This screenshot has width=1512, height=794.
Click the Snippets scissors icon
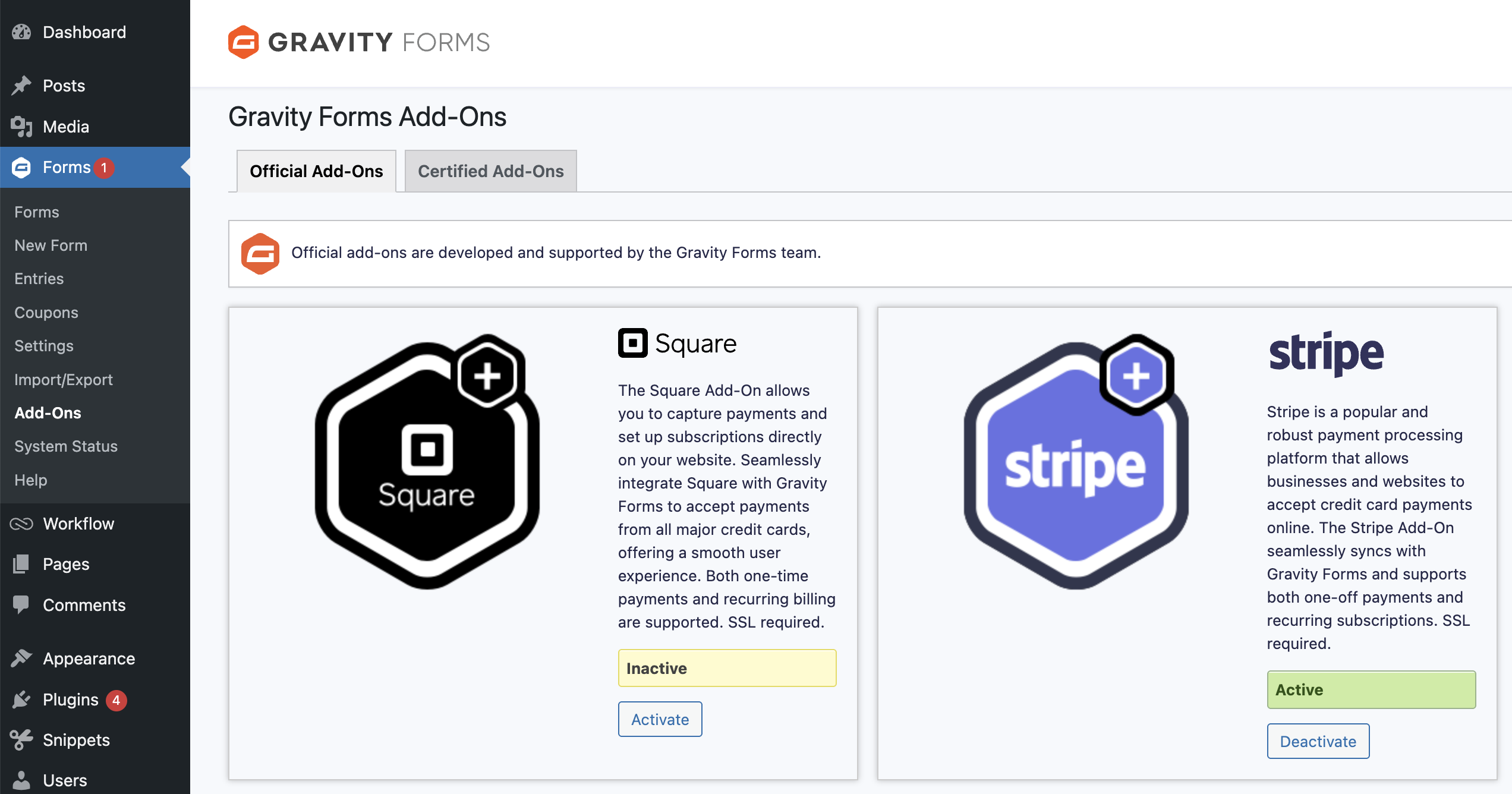[21, 740]
